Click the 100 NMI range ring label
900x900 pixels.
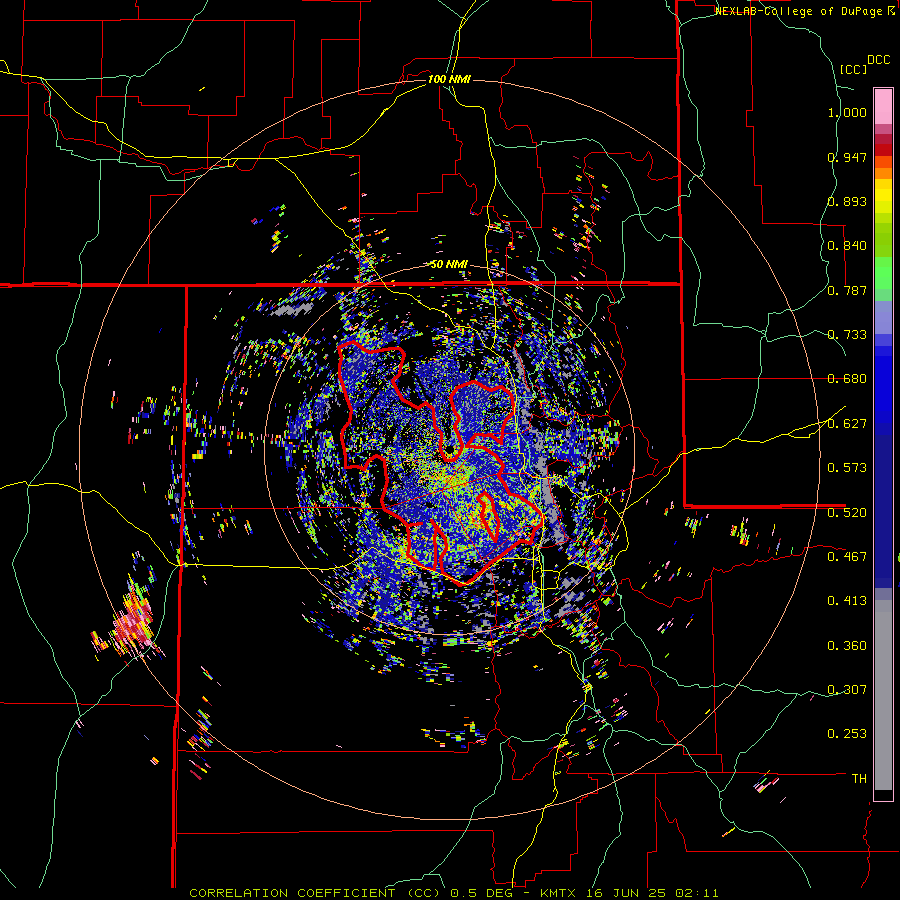(449, 79)
